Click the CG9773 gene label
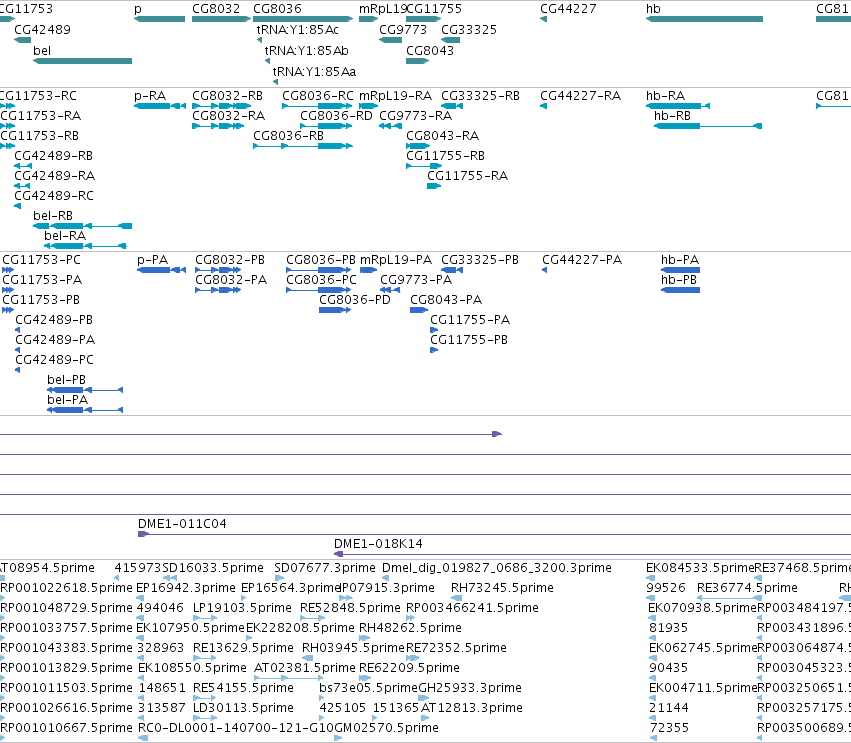851x743 pixels. pyautogui.click(x=403, y=30)
